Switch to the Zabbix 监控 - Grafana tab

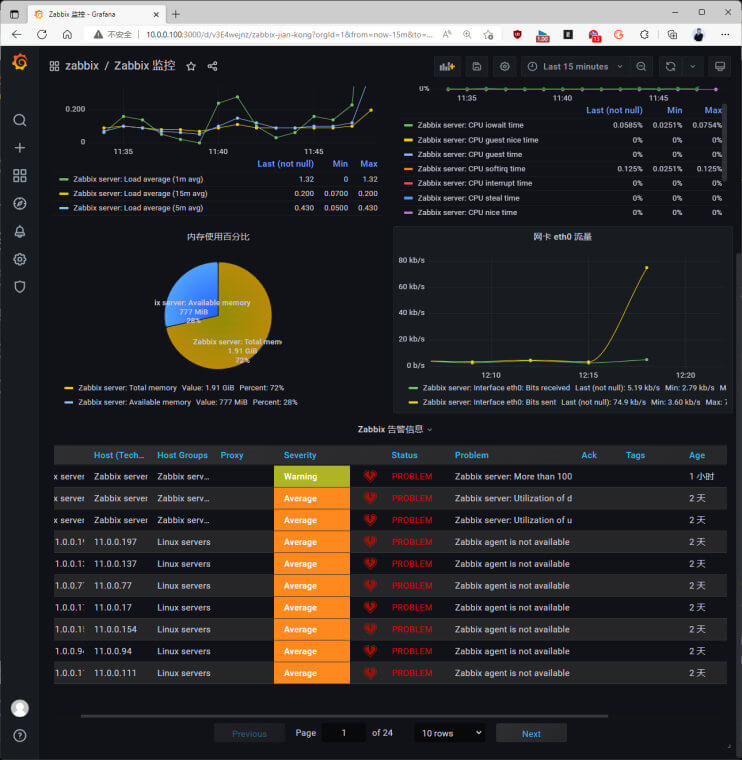[96, 15]
